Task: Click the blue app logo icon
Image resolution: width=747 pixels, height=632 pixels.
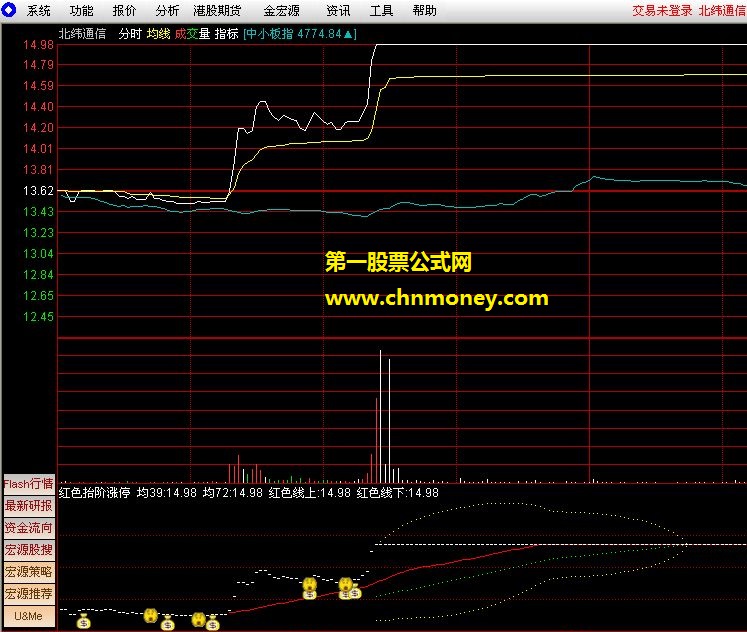Action: (8, 10)
